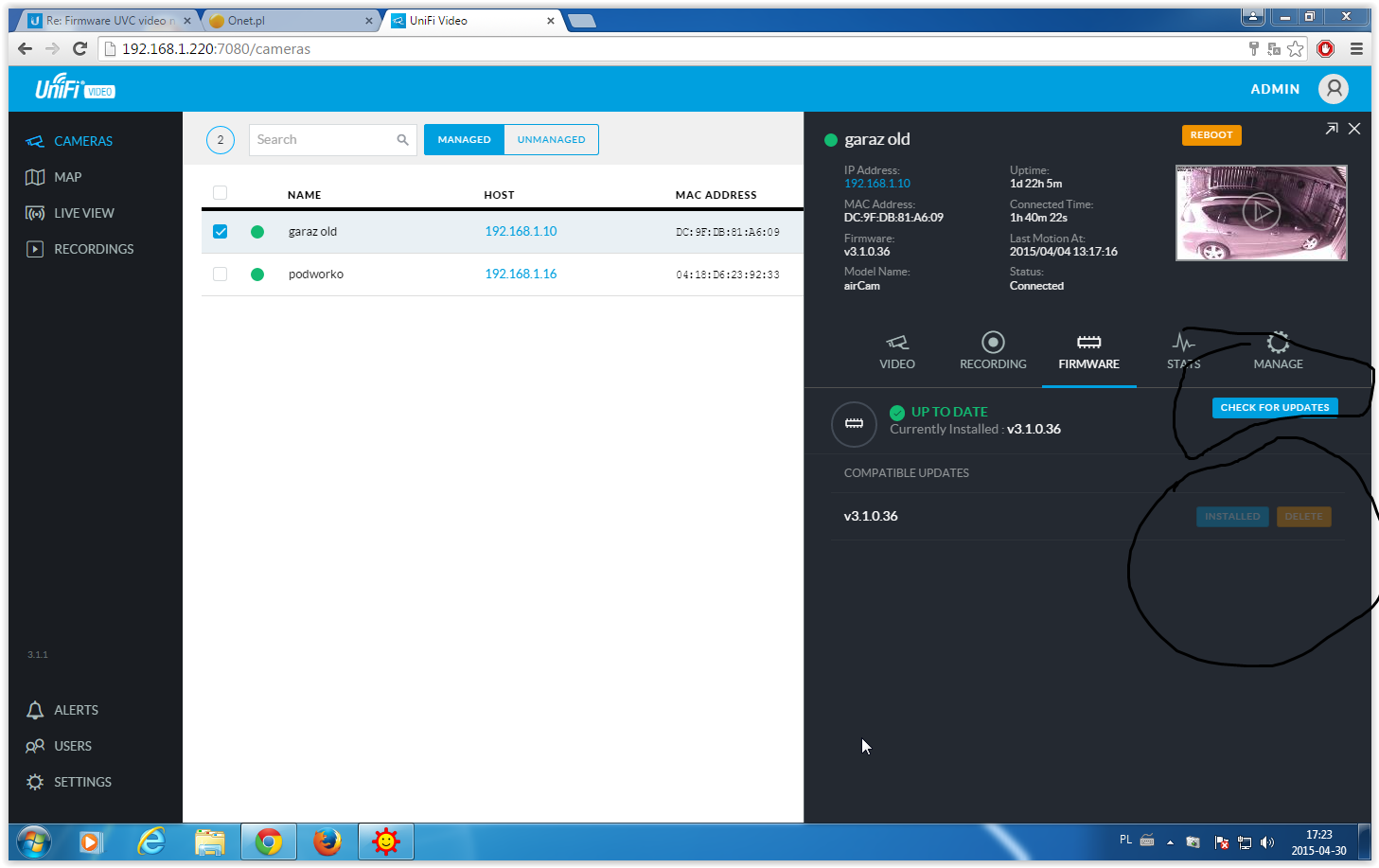Viewport: 1379px width, 868px height.
Task: Reboot the garaz old camera
Action: (1211, 135)
